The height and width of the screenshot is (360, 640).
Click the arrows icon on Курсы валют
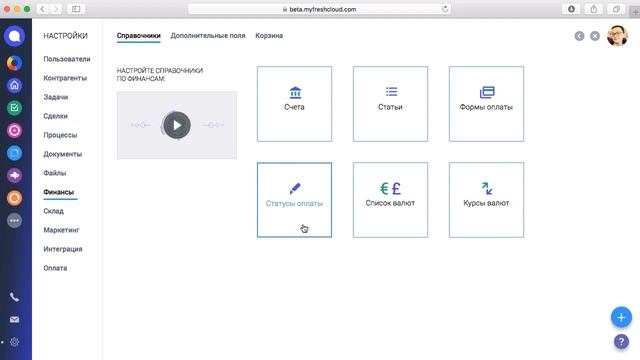(x=487, y=188)
